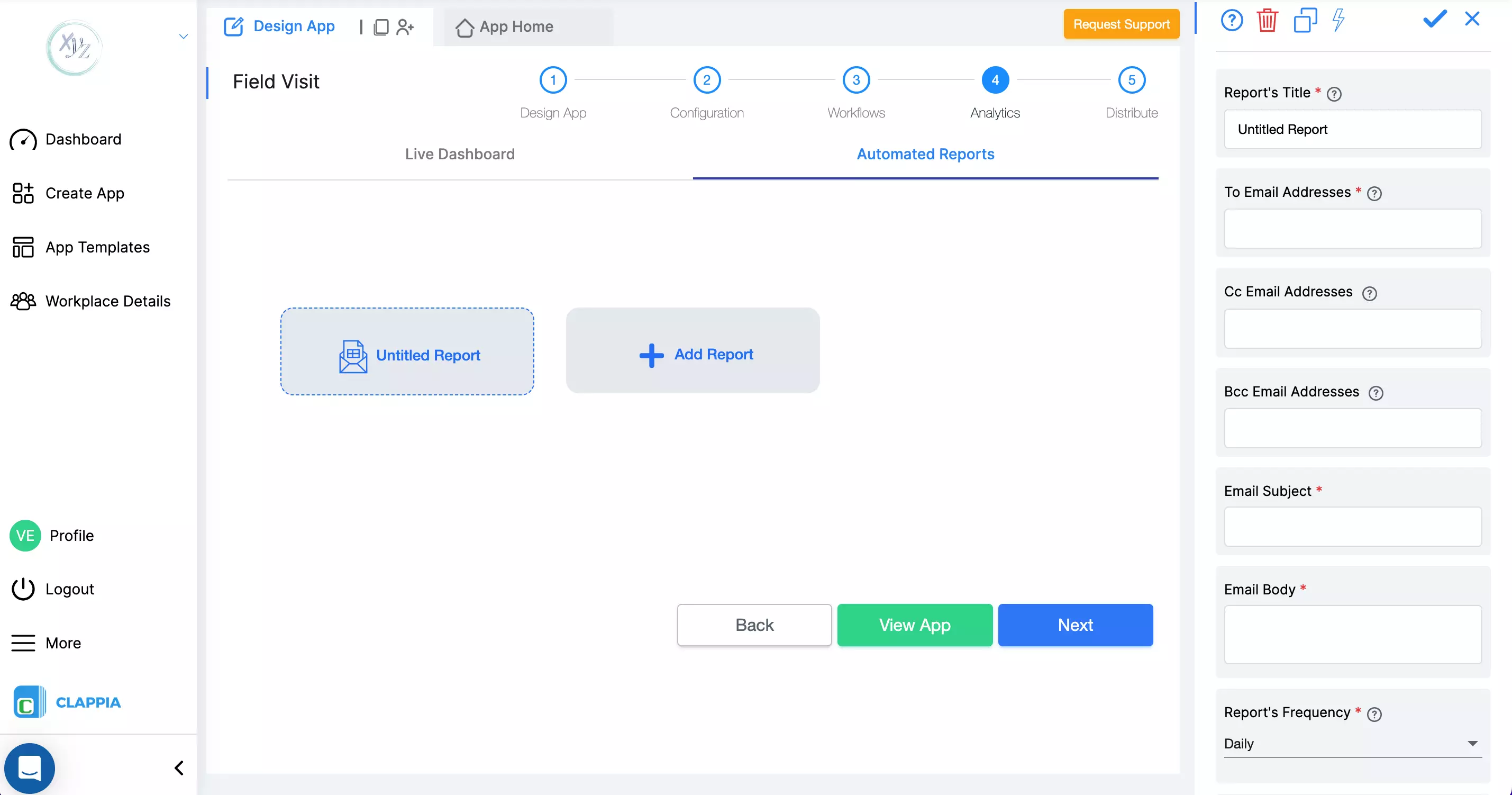Delete report using the red trash icon
1512x795 pixels.
(1267, 21)
